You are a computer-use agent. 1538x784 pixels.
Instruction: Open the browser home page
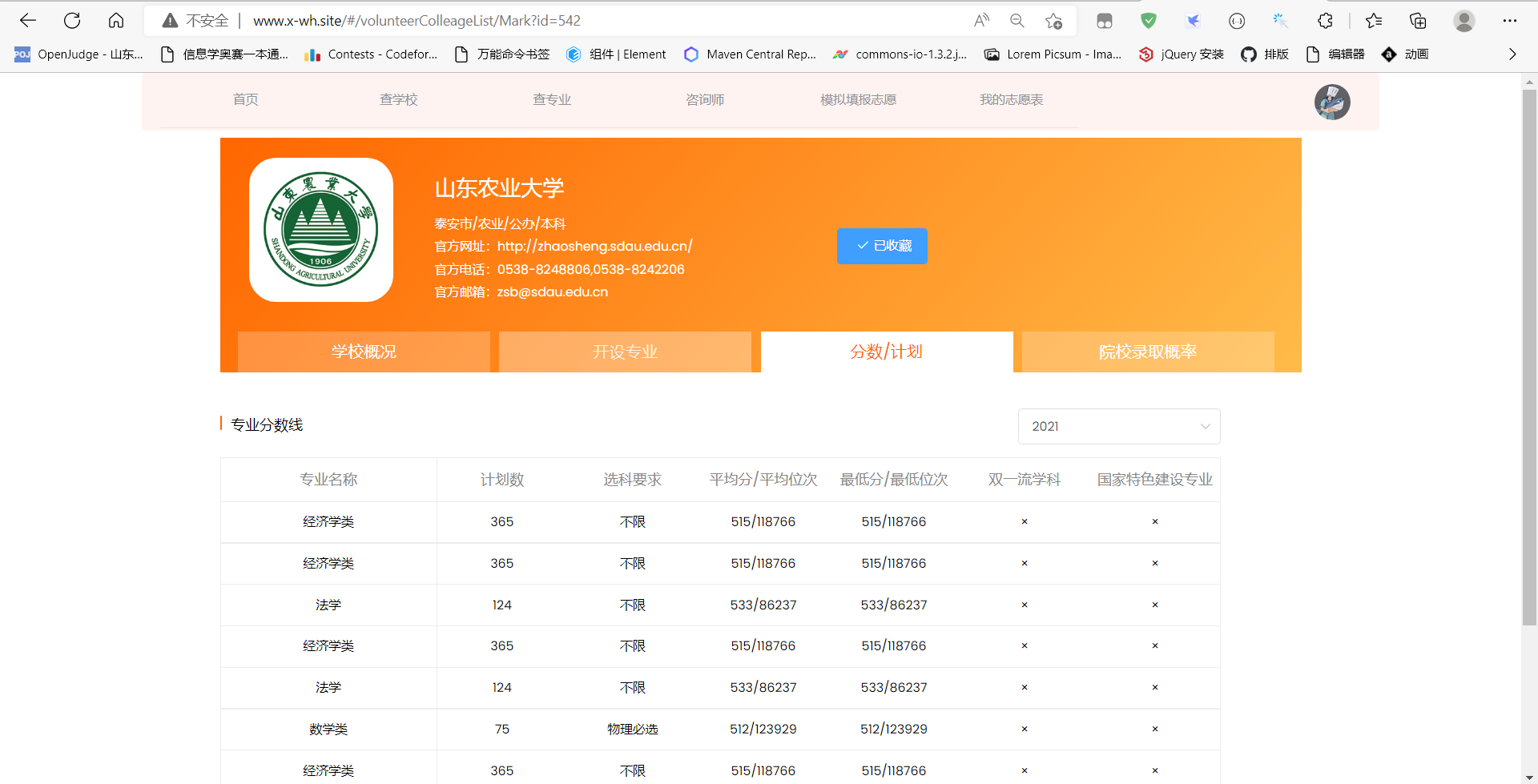116,21
